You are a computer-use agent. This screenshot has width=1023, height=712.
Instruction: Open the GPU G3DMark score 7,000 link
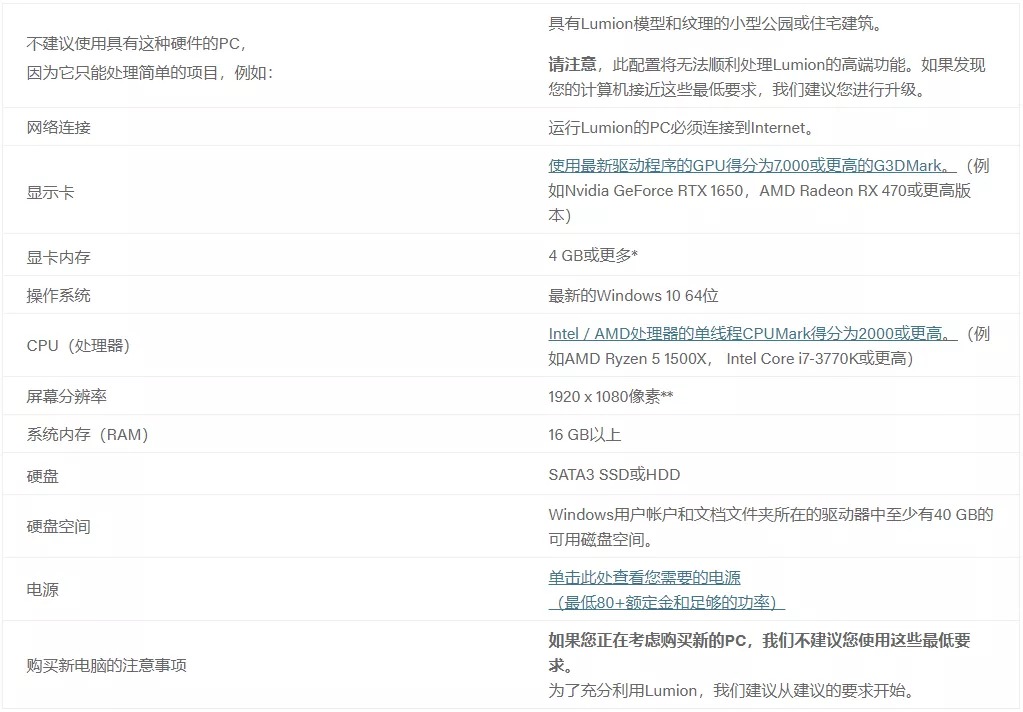(752, 166)
